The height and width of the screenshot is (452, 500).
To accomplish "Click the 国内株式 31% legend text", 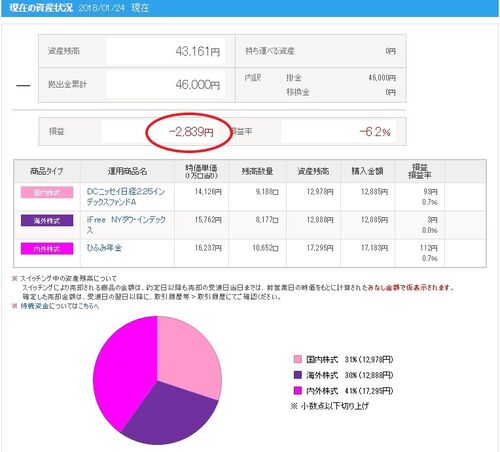I will (x=349, y=359).
